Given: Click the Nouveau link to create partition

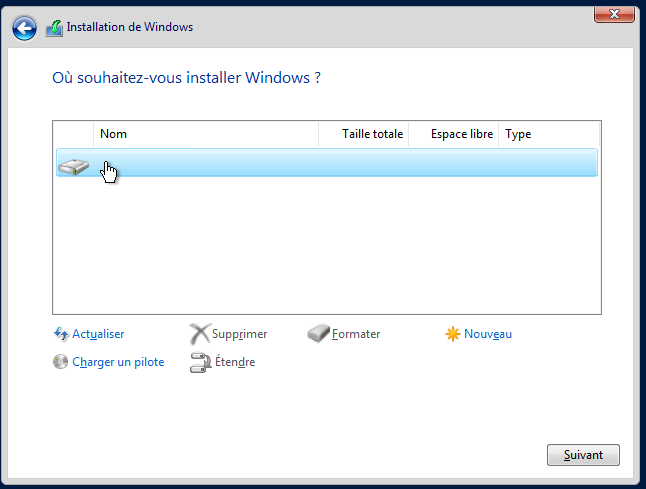Looking at the screenshot, I should coord(487,334).
